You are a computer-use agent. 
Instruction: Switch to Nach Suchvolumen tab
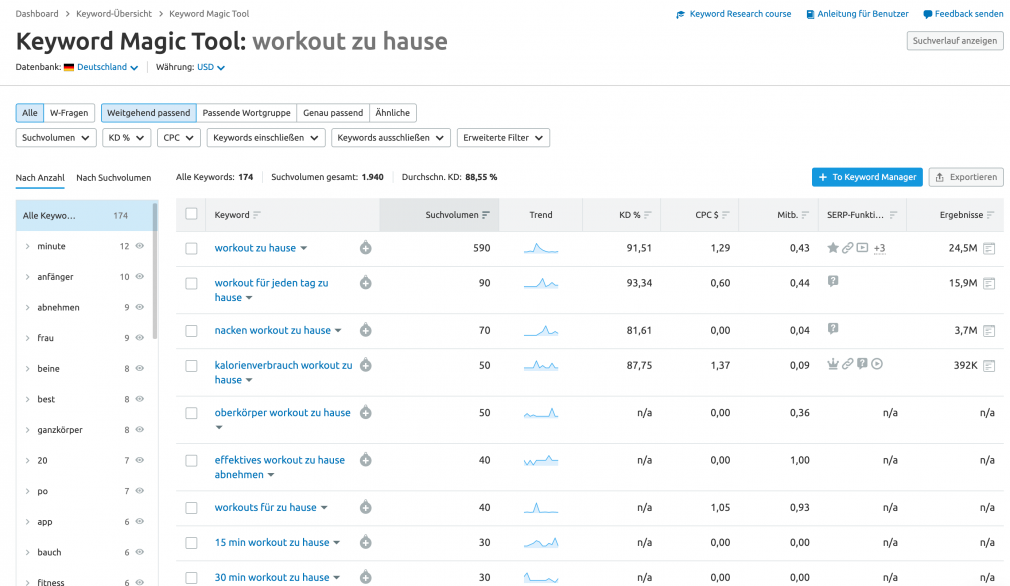[x=113, y=178]
